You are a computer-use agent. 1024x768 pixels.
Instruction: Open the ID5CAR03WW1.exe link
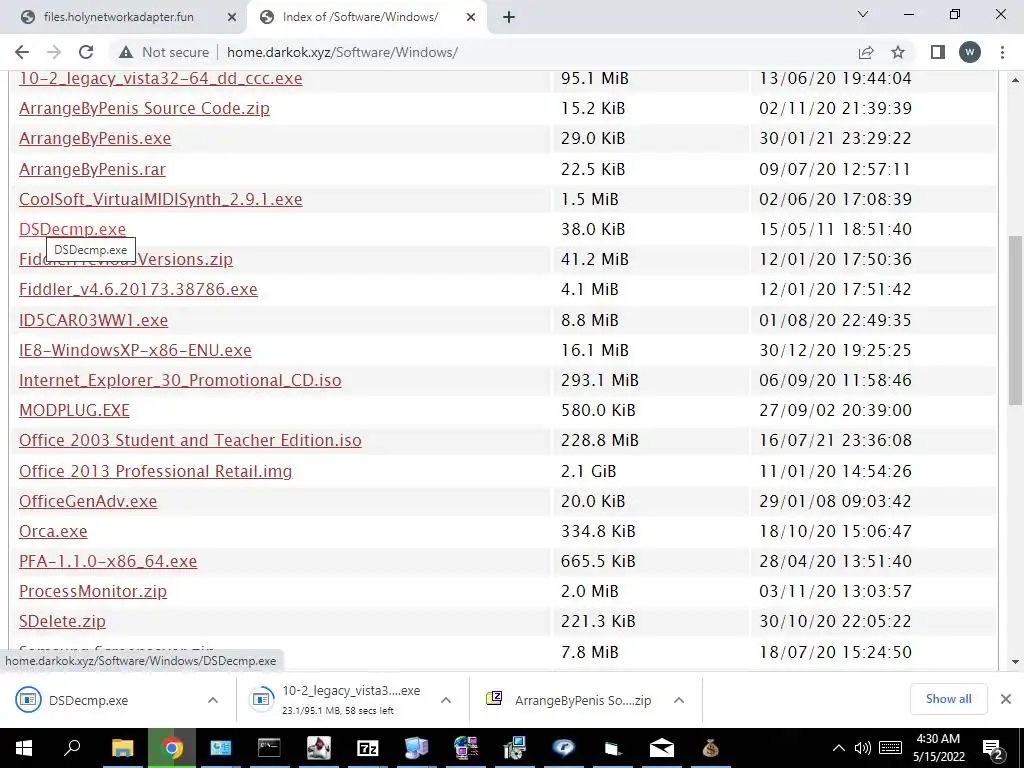click(93, 320)
